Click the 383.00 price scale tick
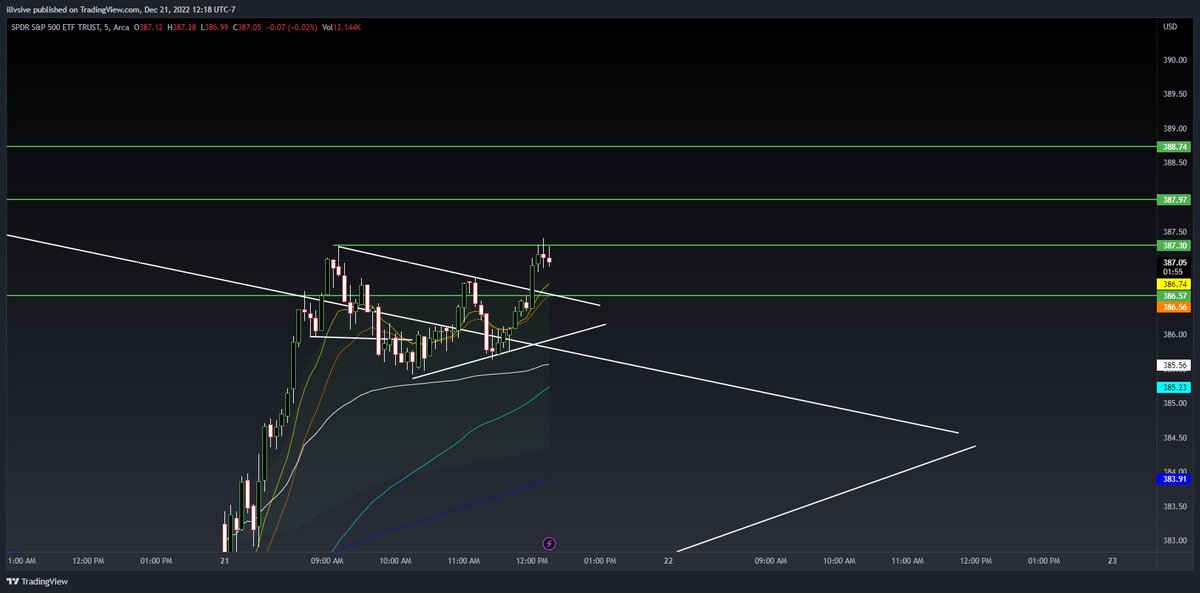This screenshot has height=593, width=1200. coord(1174,541)
